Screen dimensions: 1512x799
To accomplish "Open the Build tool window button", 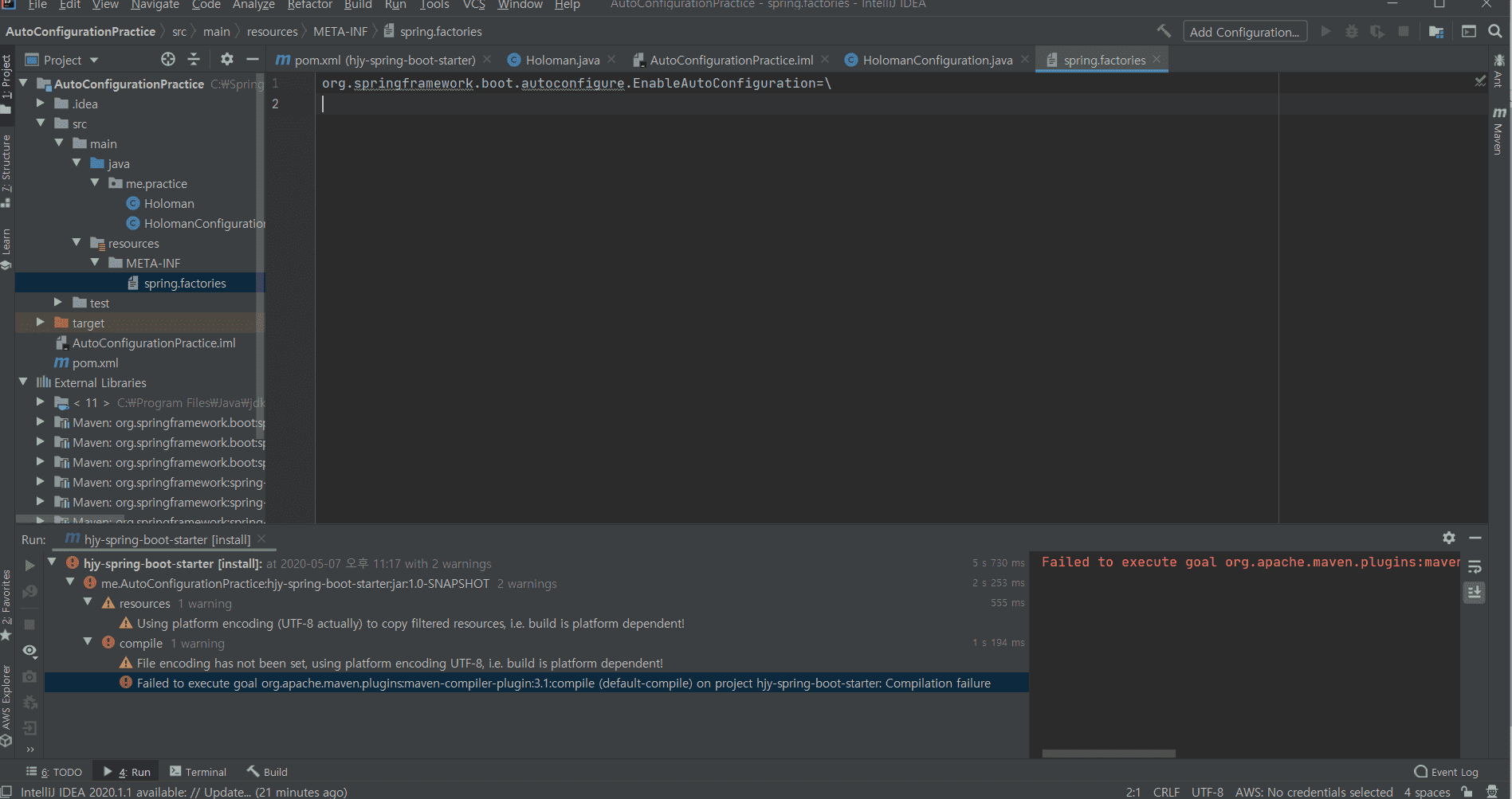I will click(x=267, y=771).
